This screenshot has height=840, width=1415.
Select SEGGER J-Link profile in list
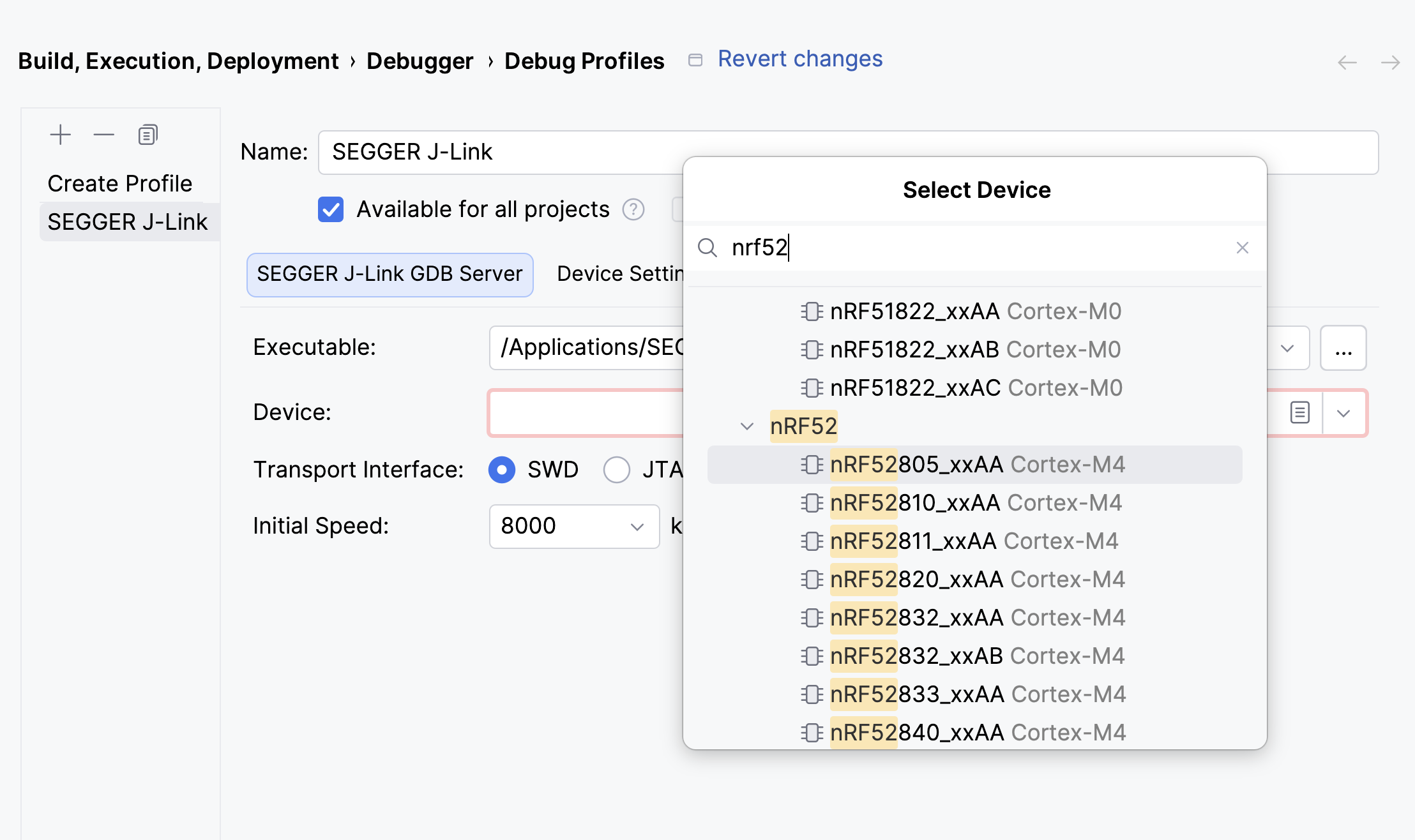130,222
